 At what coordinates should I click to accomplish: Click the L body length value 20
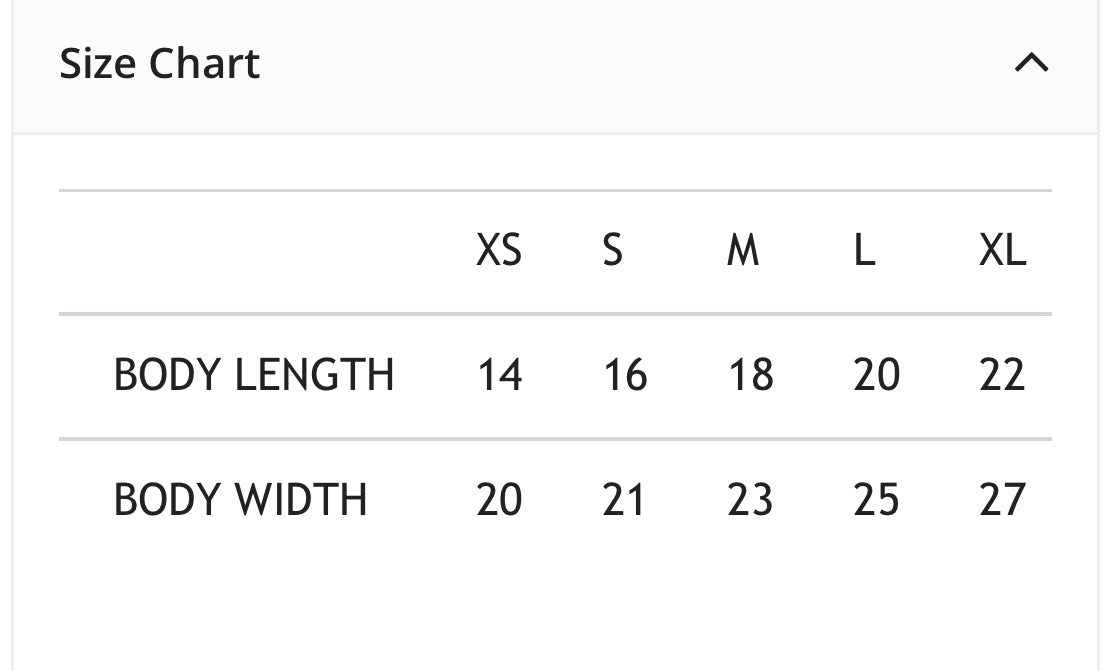pos(876,375)
